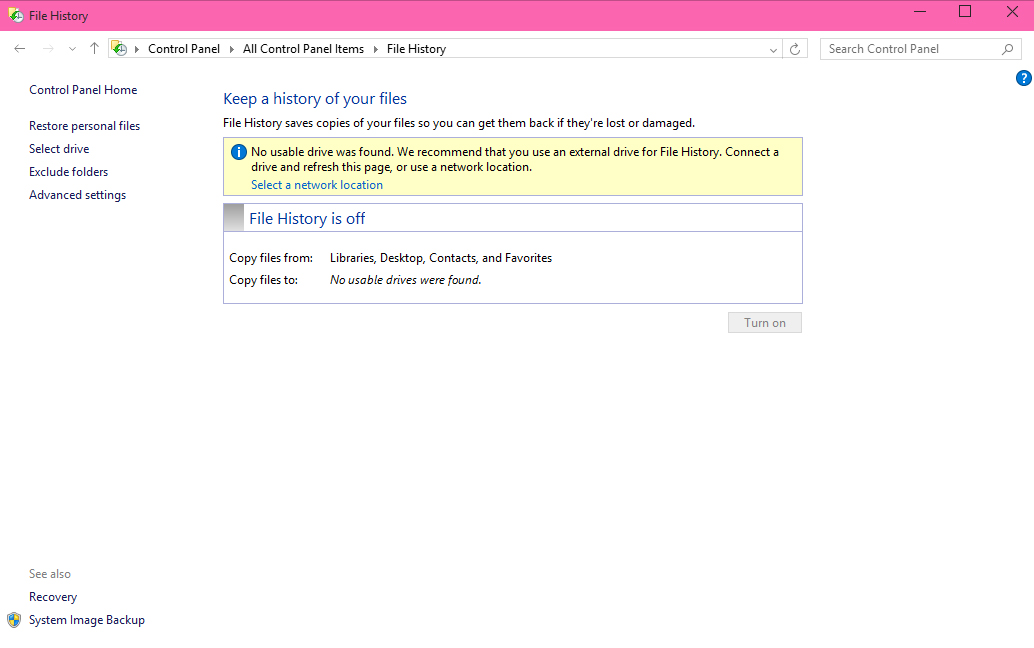The image size is (1034, 648).
Task: Open the blue Help question mark
Action: pyautogui.click(x=1023, y=78)
